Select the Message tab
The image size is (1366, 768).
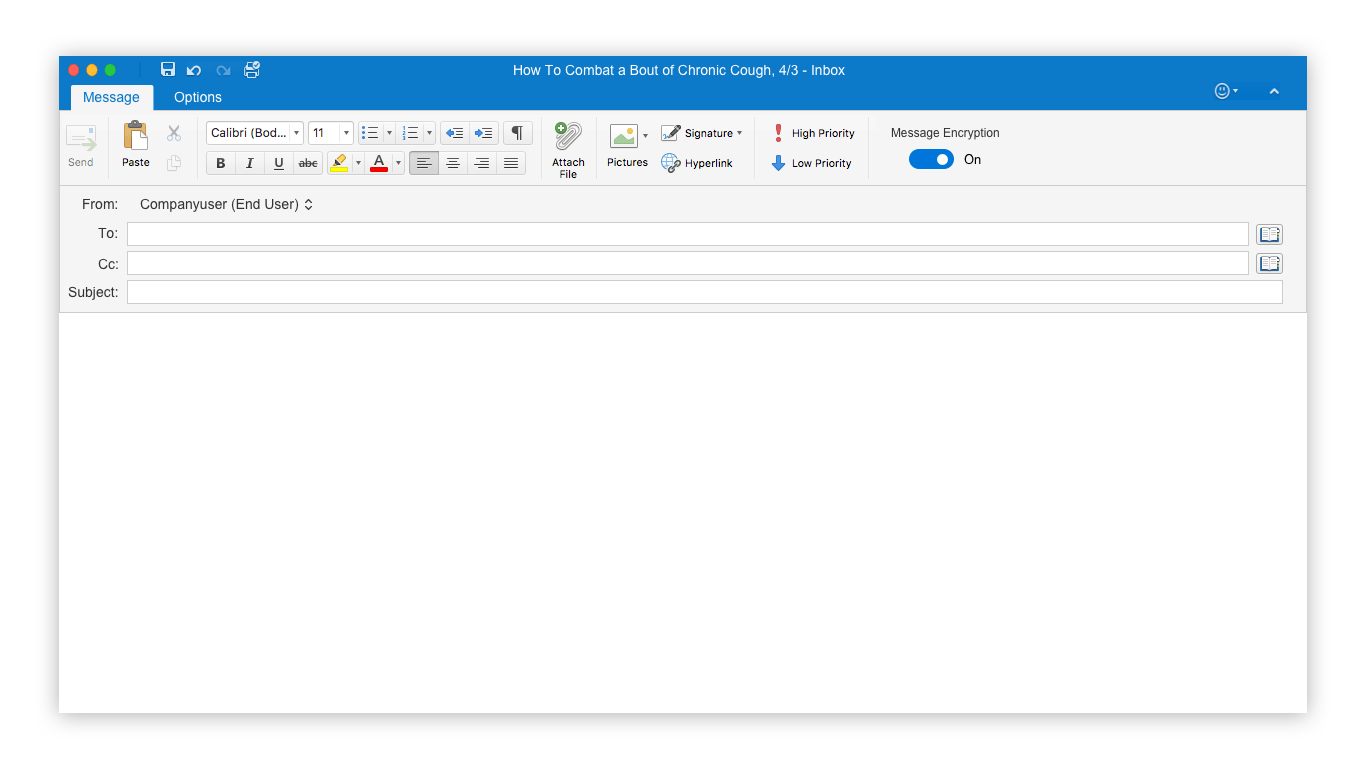click(111, 97)
